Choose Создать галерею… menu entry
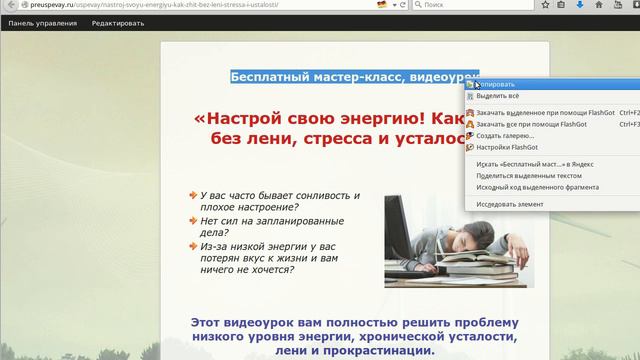 coord(553,136)
